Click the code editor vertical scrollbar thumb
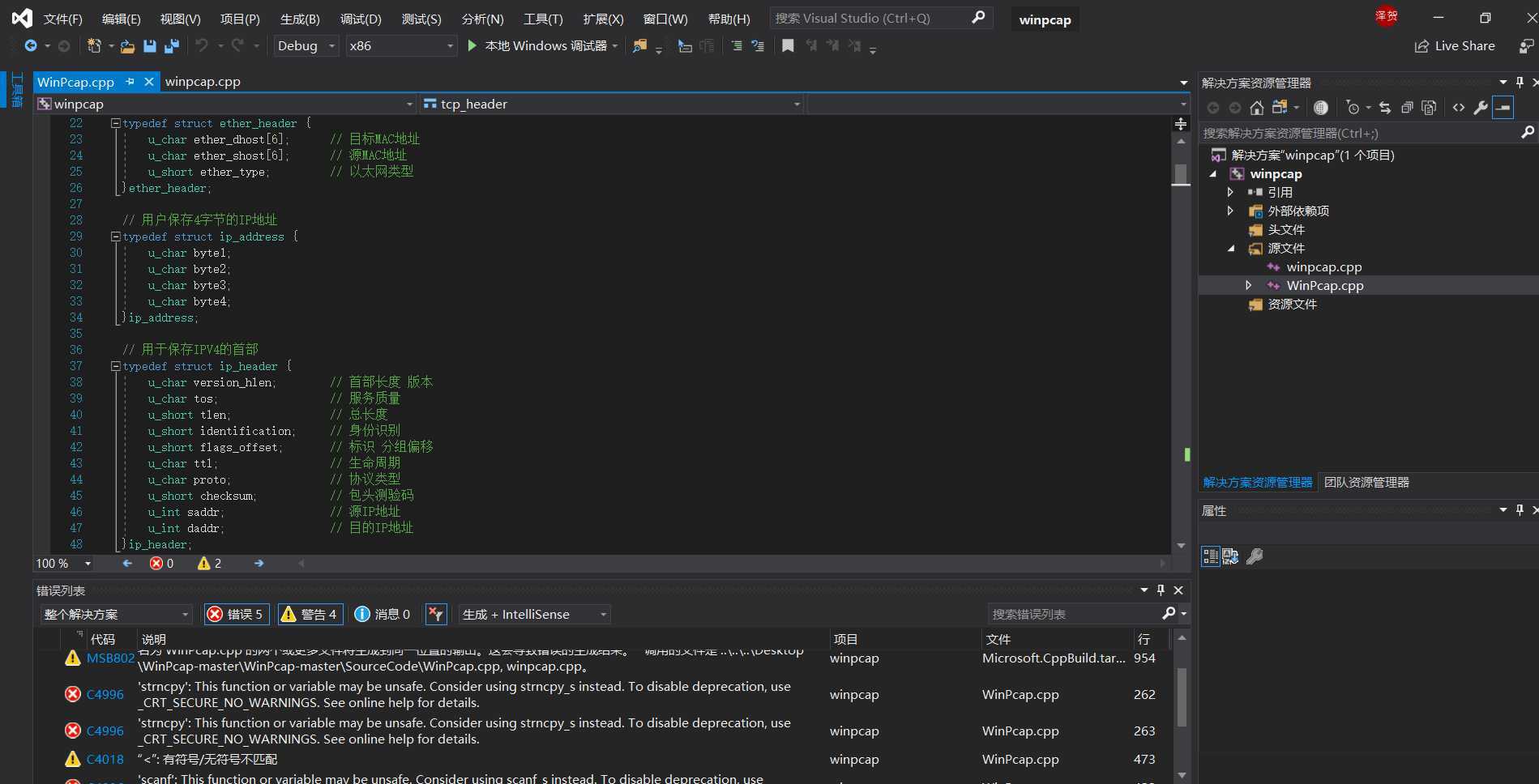 [x=1181, y=174]
